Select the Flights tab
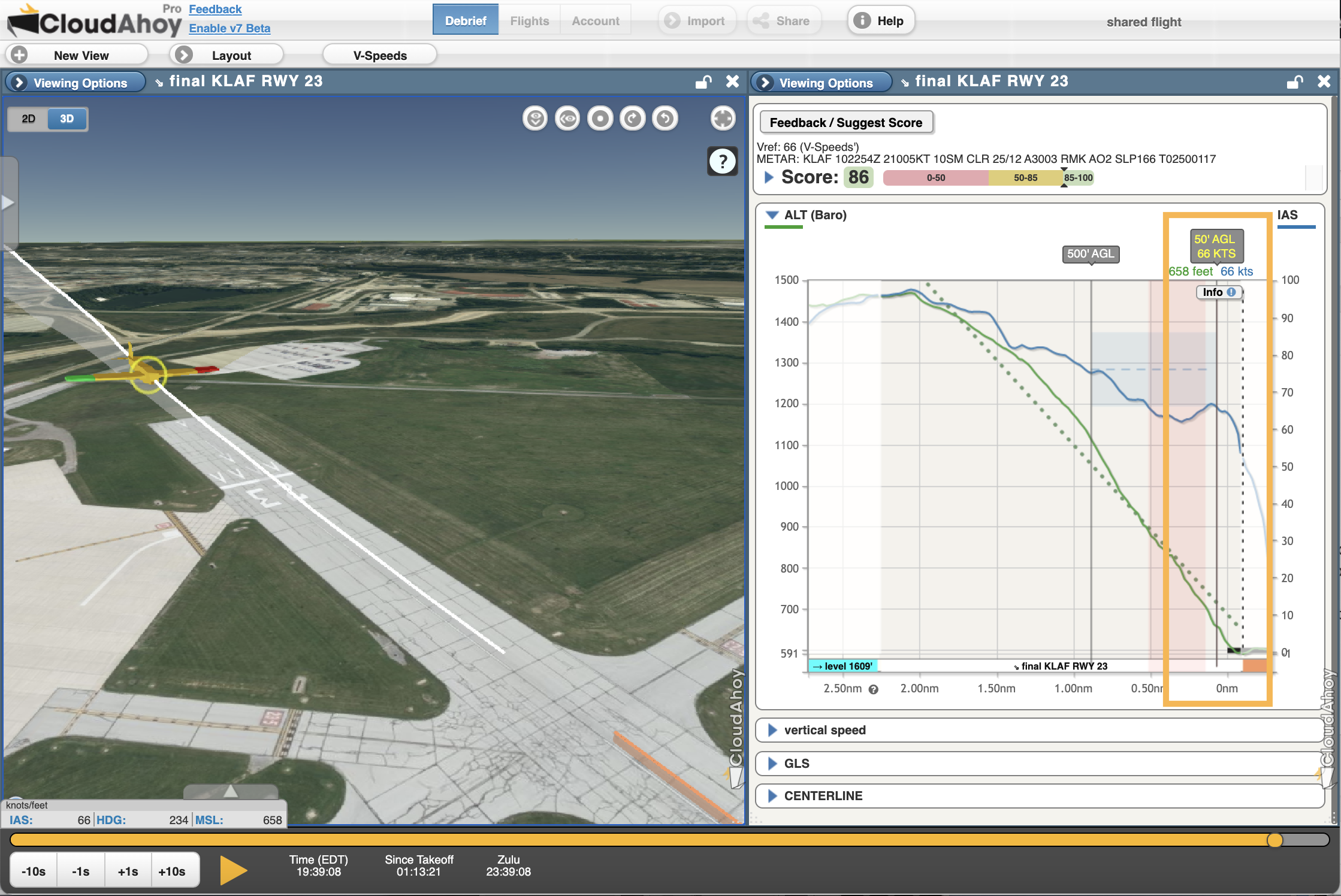This screenshot has width=1341, height=896. [x=530, y=20]
